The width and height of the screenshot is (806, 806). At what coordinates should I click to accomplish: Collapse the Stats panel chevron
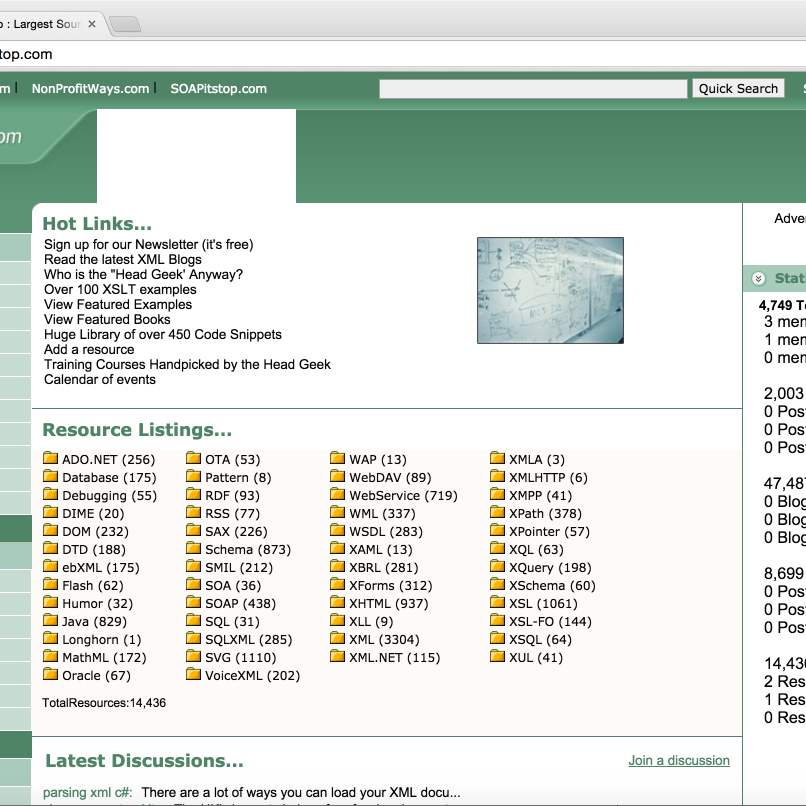click(758, 279)
